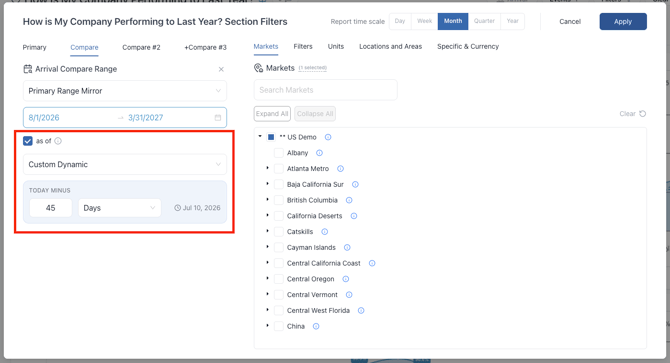The height and width of the screenshot is (363, 670).
Task: Click the info icon next to China
Action: tap(316, 326)
